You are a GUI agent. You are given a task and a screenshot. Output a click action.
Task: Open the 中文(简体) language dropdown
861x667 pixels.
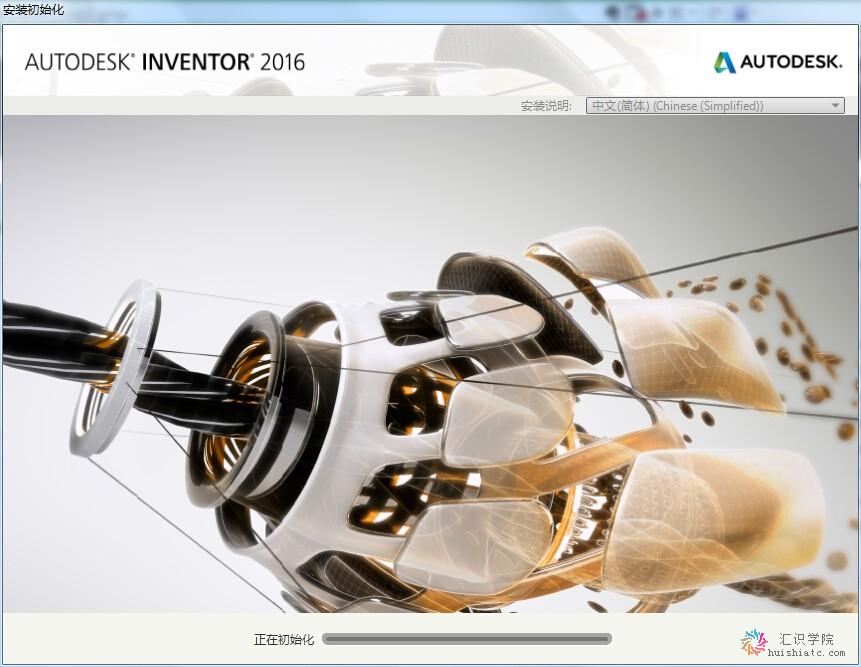(x=715, y=105)
